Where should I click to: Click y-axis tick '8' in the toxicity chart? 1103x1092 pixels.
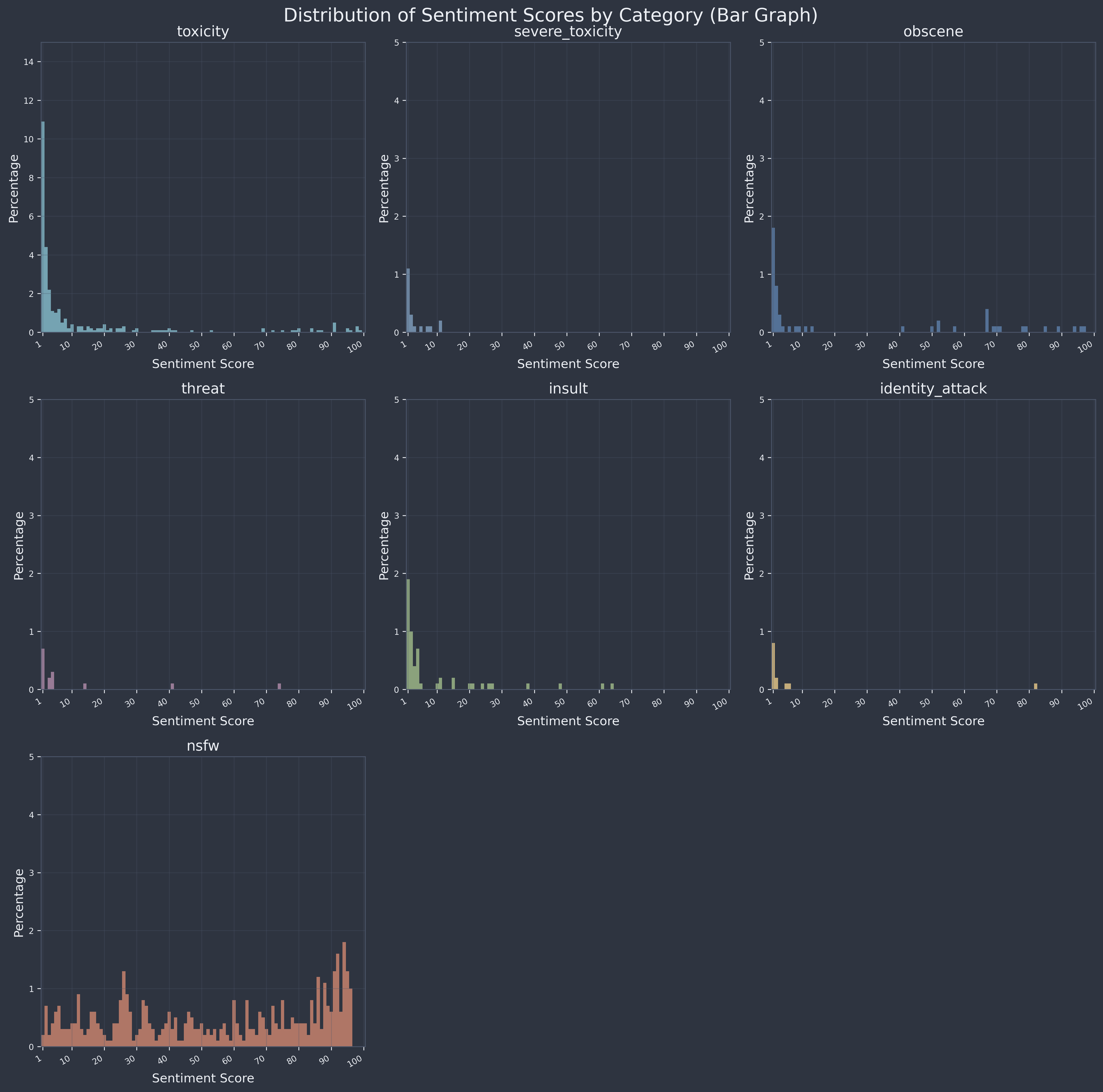(x=31, y=178)
